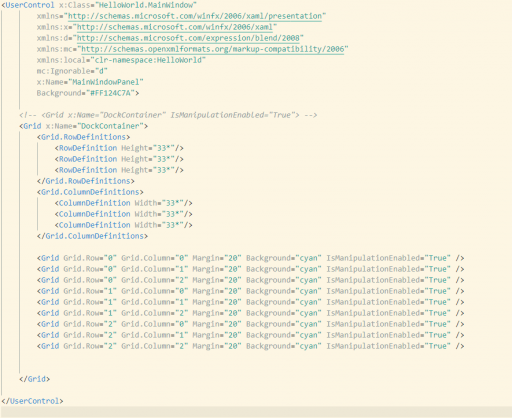Viewport: 512px width, 418px height.
Task: Click the opening Grid.ColumnDefinitions tag
Action: pyautogui.click(x=90, y=192)
